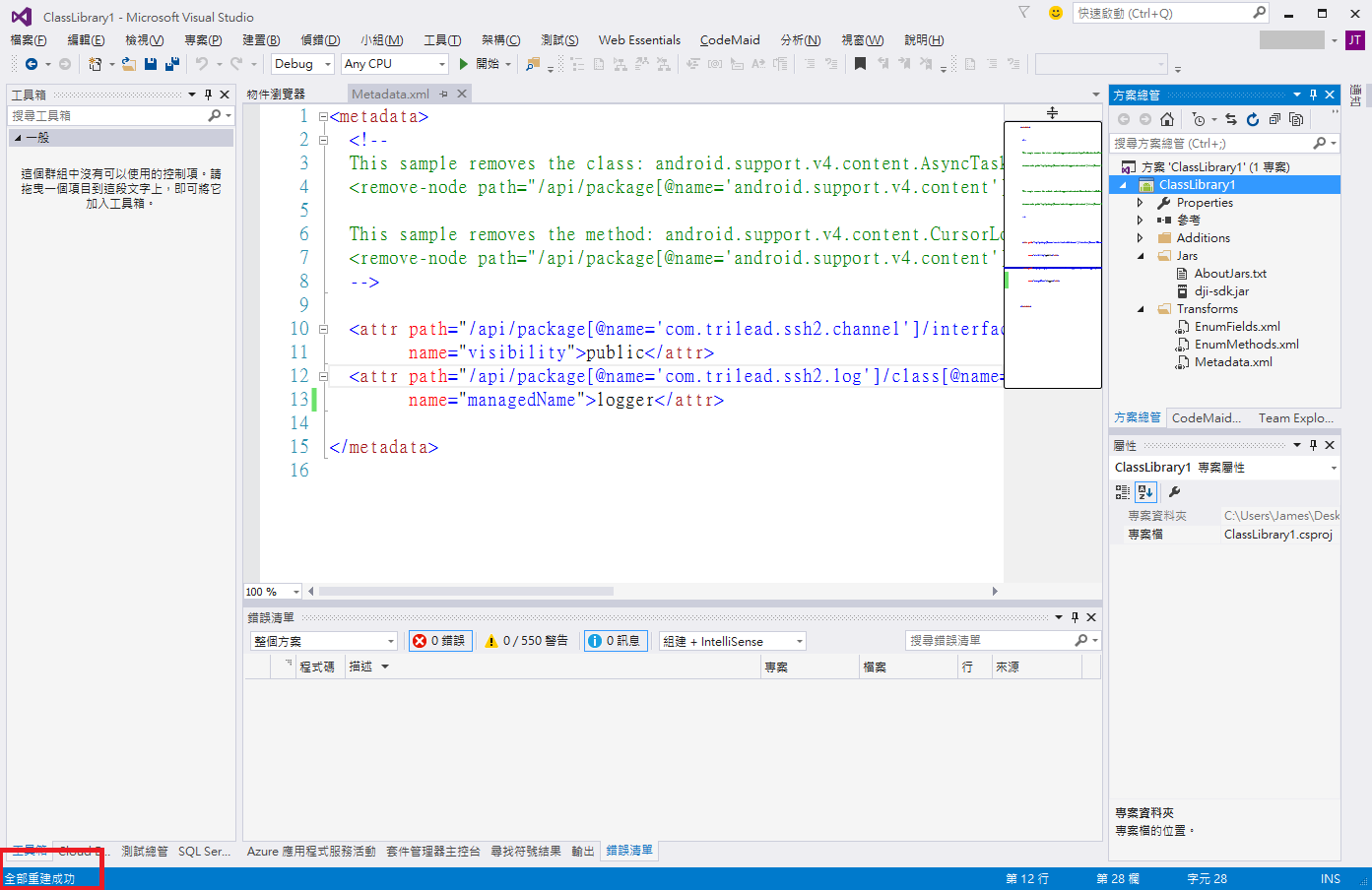Click the Sync with Active Document arrows icon

tap(1231, 119)
